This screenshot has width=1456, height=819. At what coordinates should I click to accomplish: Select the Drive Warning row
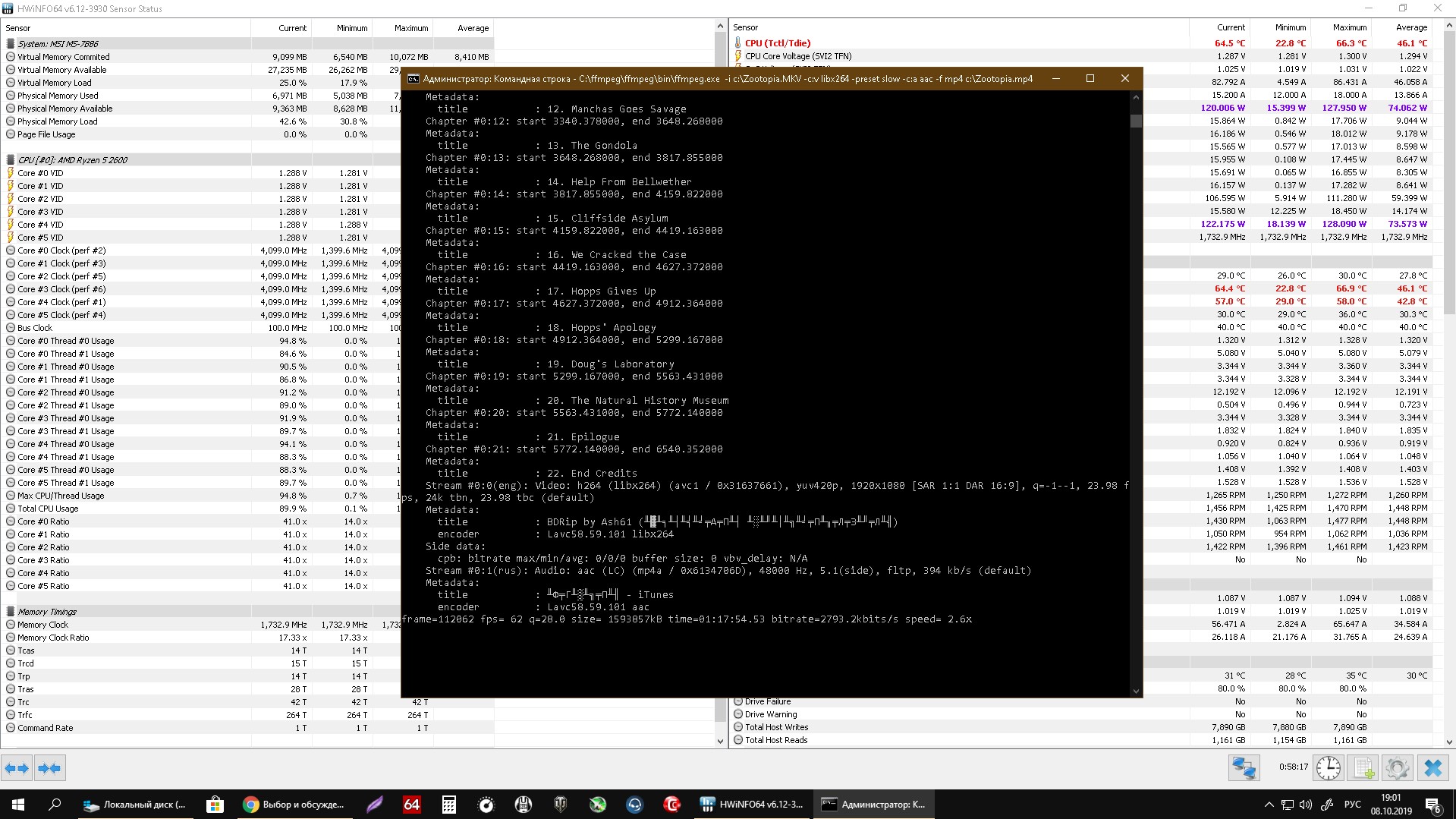[1081, 714]
